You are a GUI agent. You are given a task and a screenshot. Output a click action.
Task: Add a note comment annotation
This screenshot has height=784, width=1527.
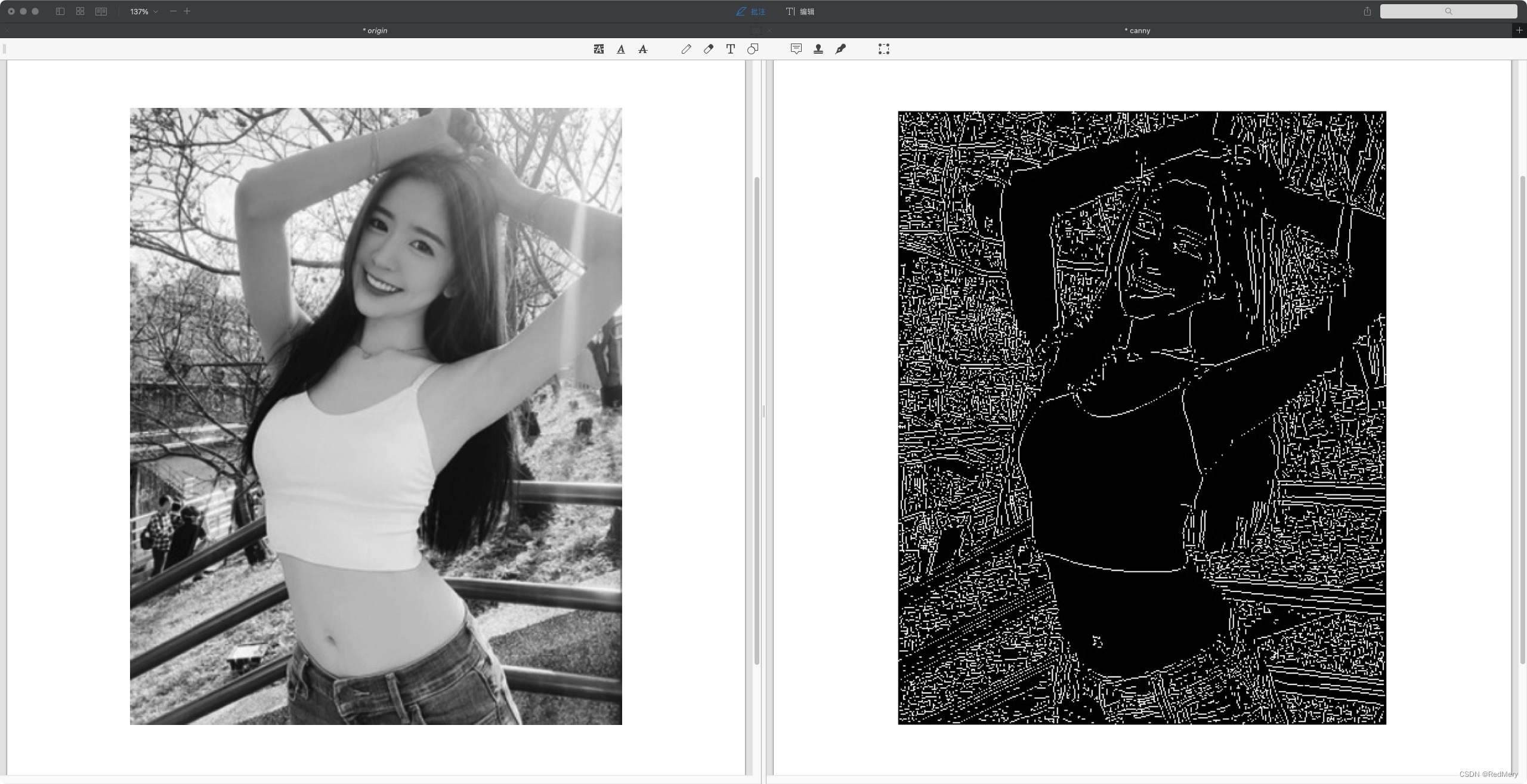pos(796,49)
